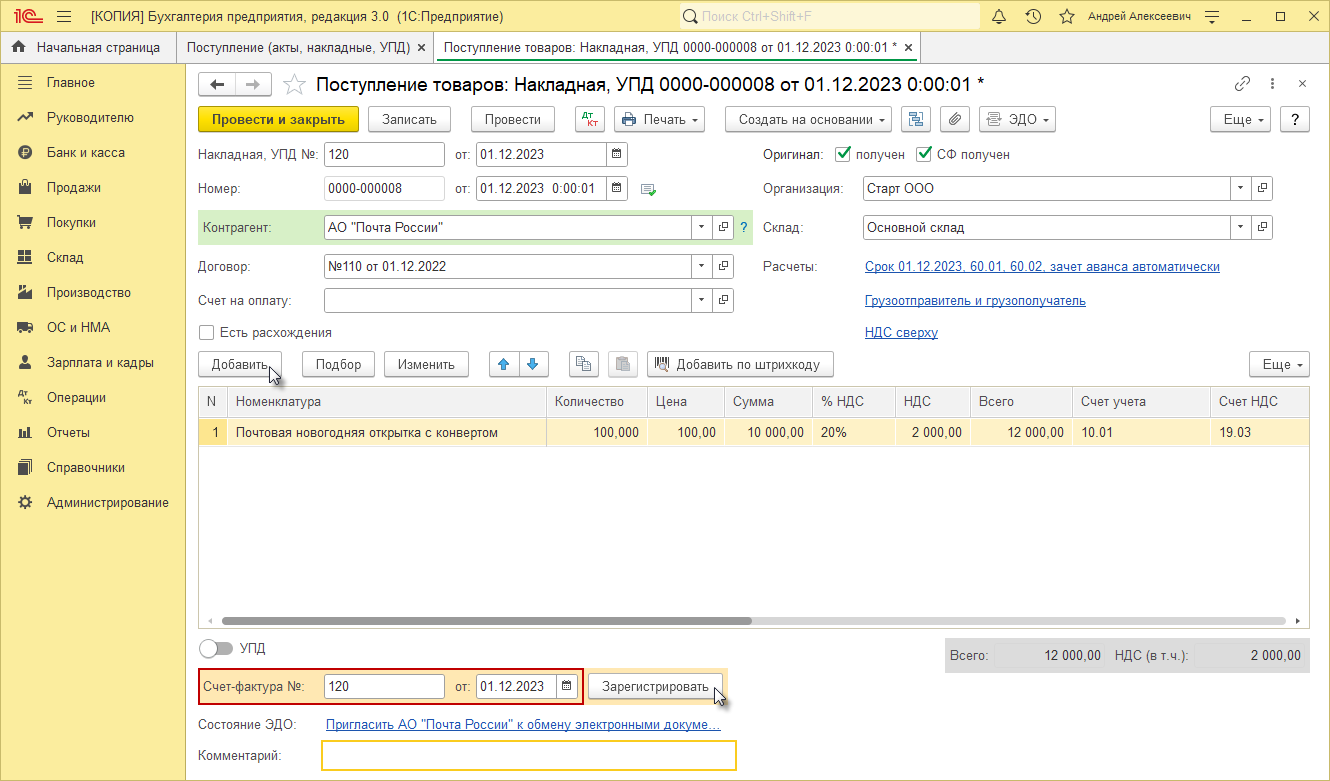Click 'Добавить по штрихкоду' button
1330x781 pixels.
pyautogui.click(x=740, y=364)
